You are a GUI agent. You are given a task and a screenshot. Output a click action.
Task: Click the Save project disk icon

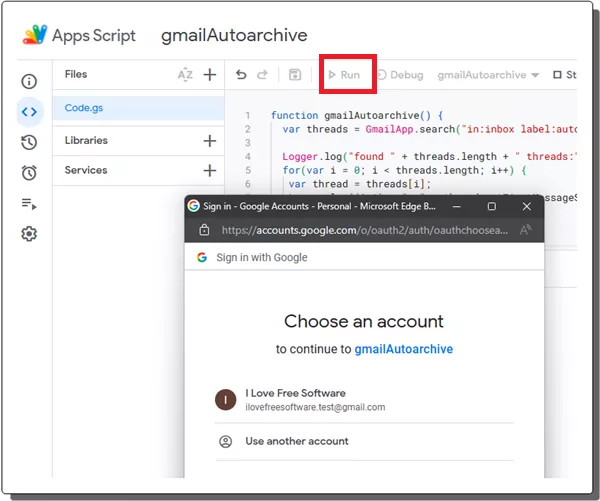pyautogui.click(x=295, y=75)
